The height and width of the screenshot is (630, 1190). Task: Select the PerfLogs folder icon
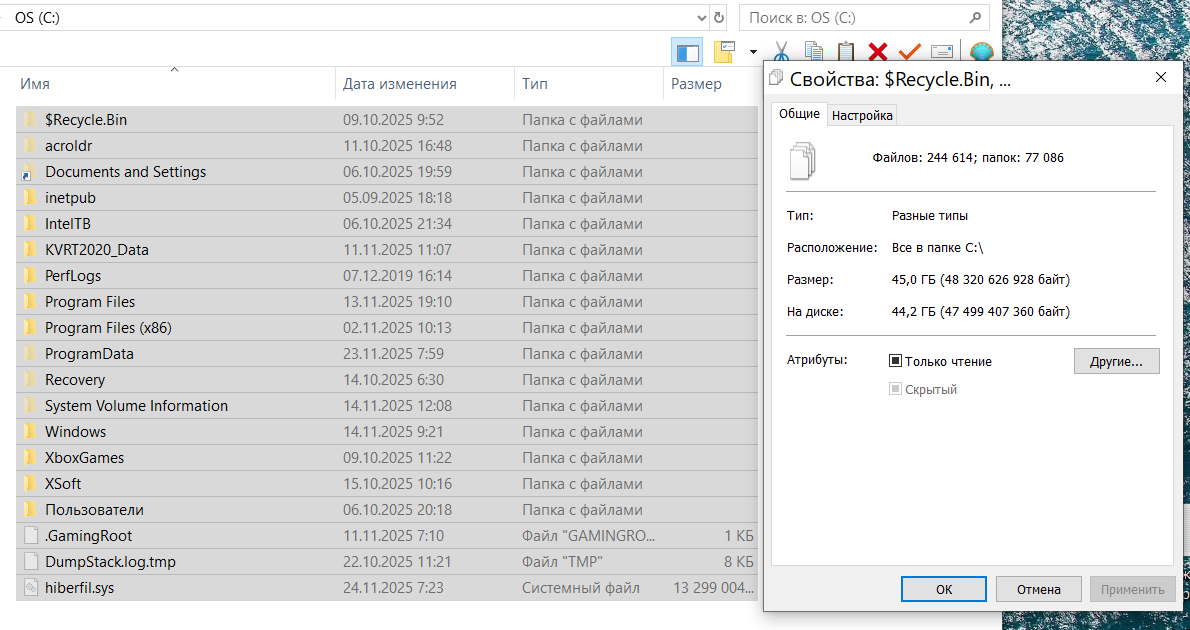pyautogui.click(x=30, y=276)
